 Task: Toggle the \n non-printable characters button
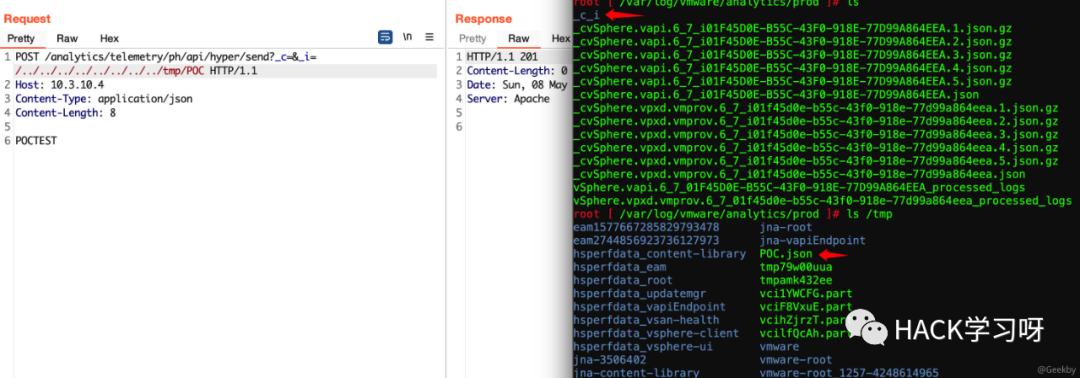(x=408, y=37)
